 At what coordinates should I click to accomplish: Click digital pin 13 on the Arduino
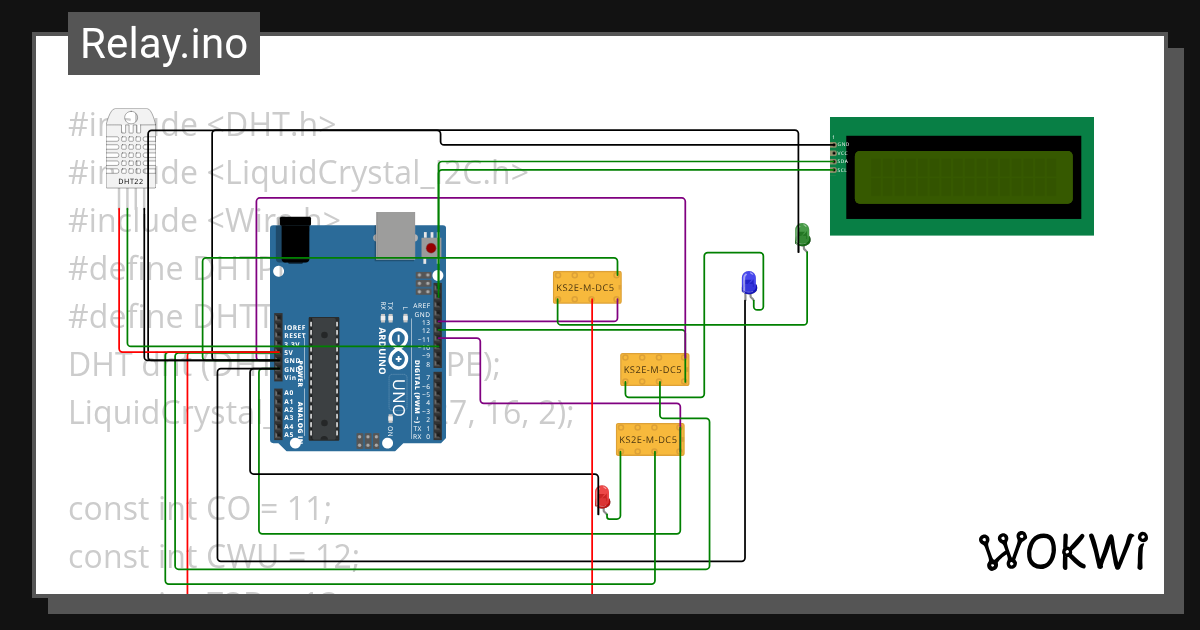[437, 322]
